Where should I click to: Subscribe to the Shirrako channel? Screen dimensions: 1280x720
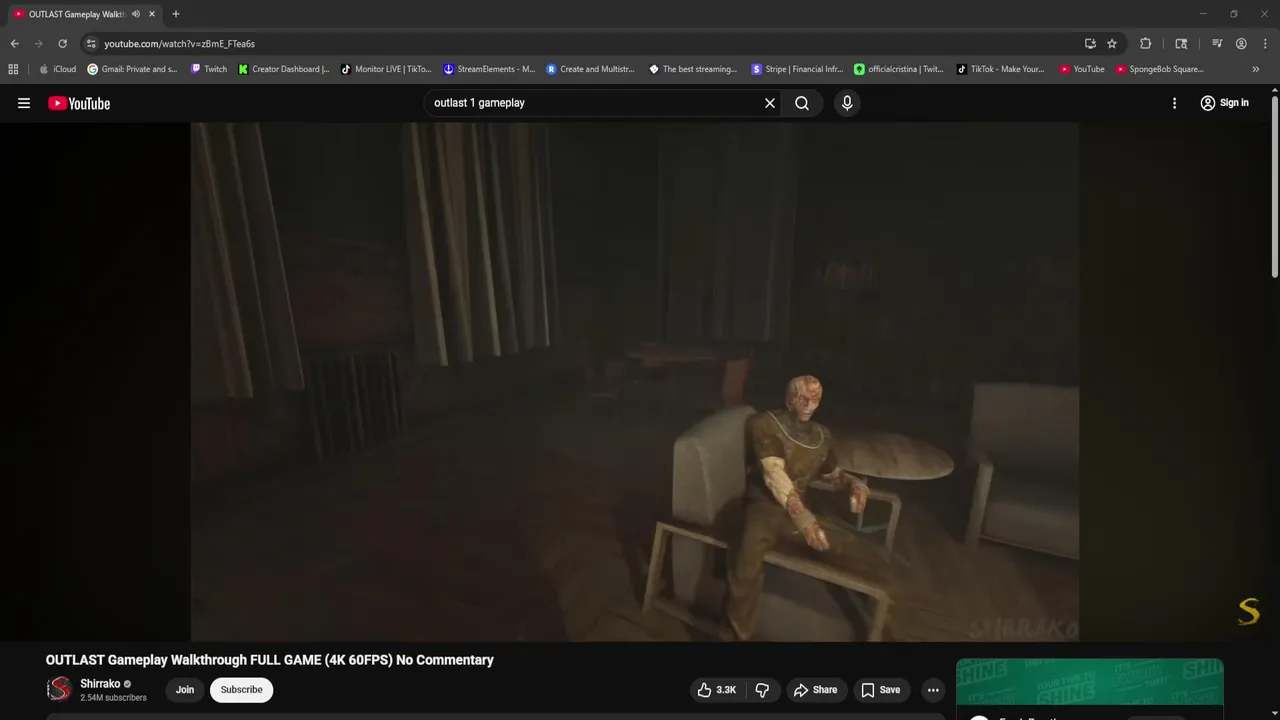pyautogui.click(x=241, y=690)
